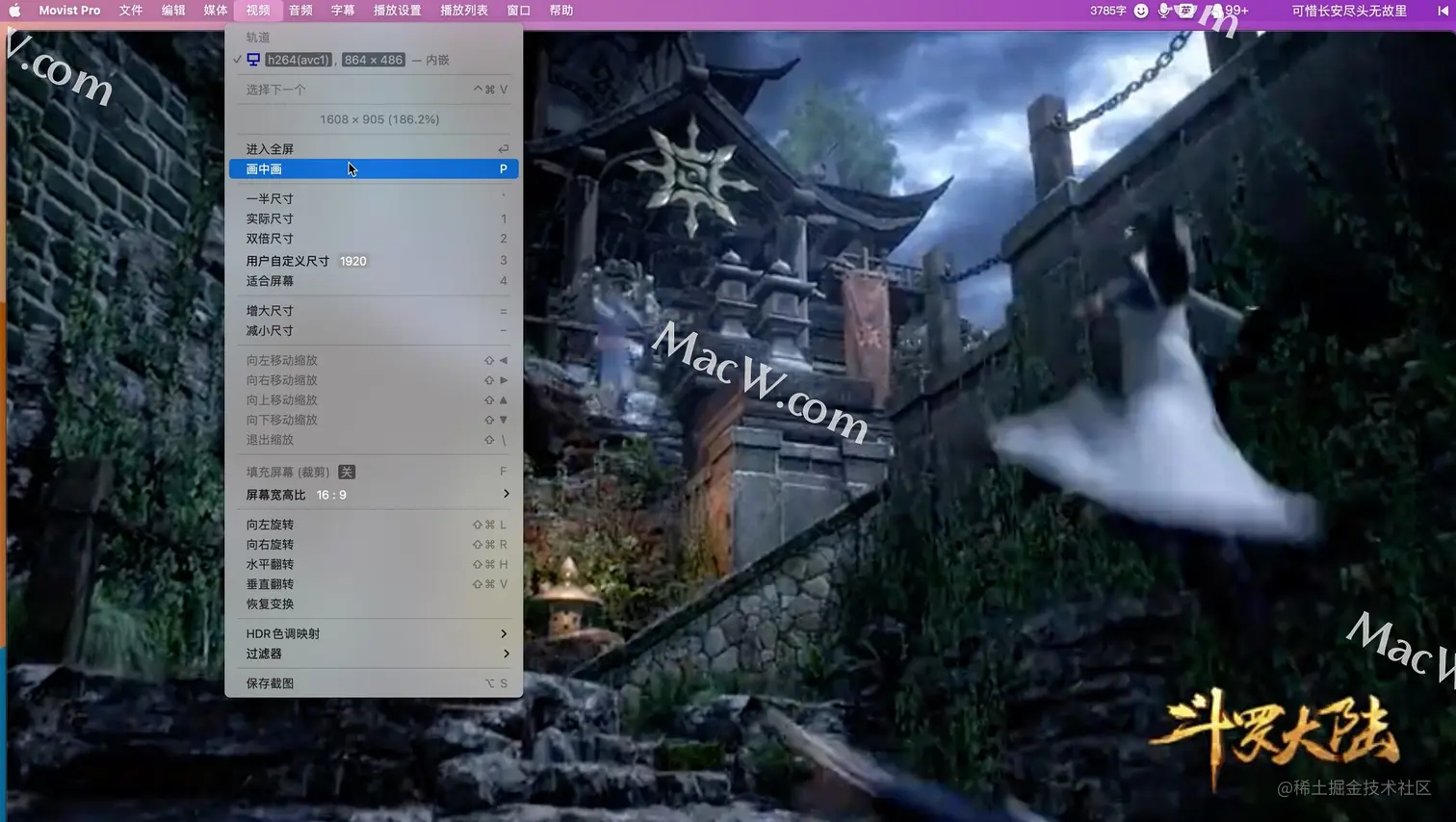Click the 选择下一个 track entry

pos(374,90)
